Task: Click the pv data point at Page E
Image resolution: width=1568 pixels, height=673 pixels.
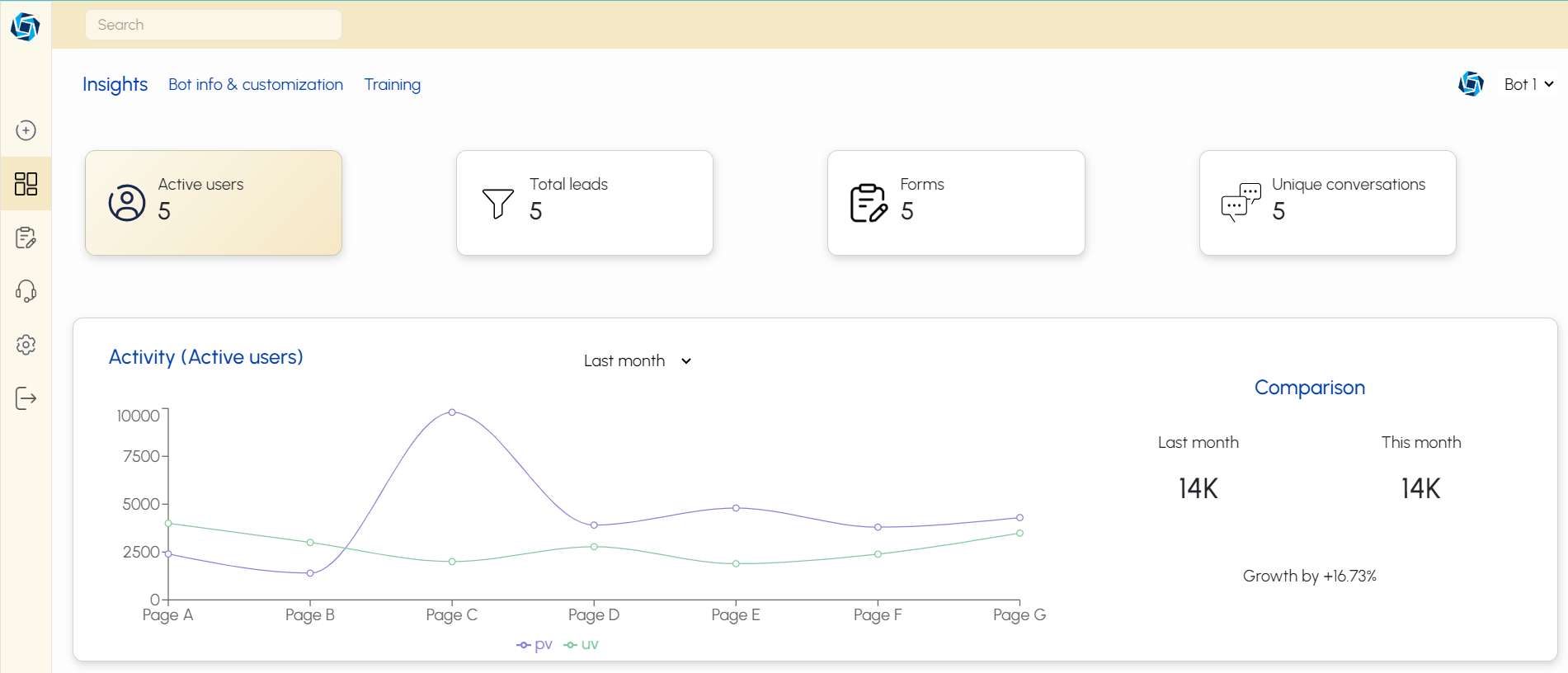Action: point(736,508)
